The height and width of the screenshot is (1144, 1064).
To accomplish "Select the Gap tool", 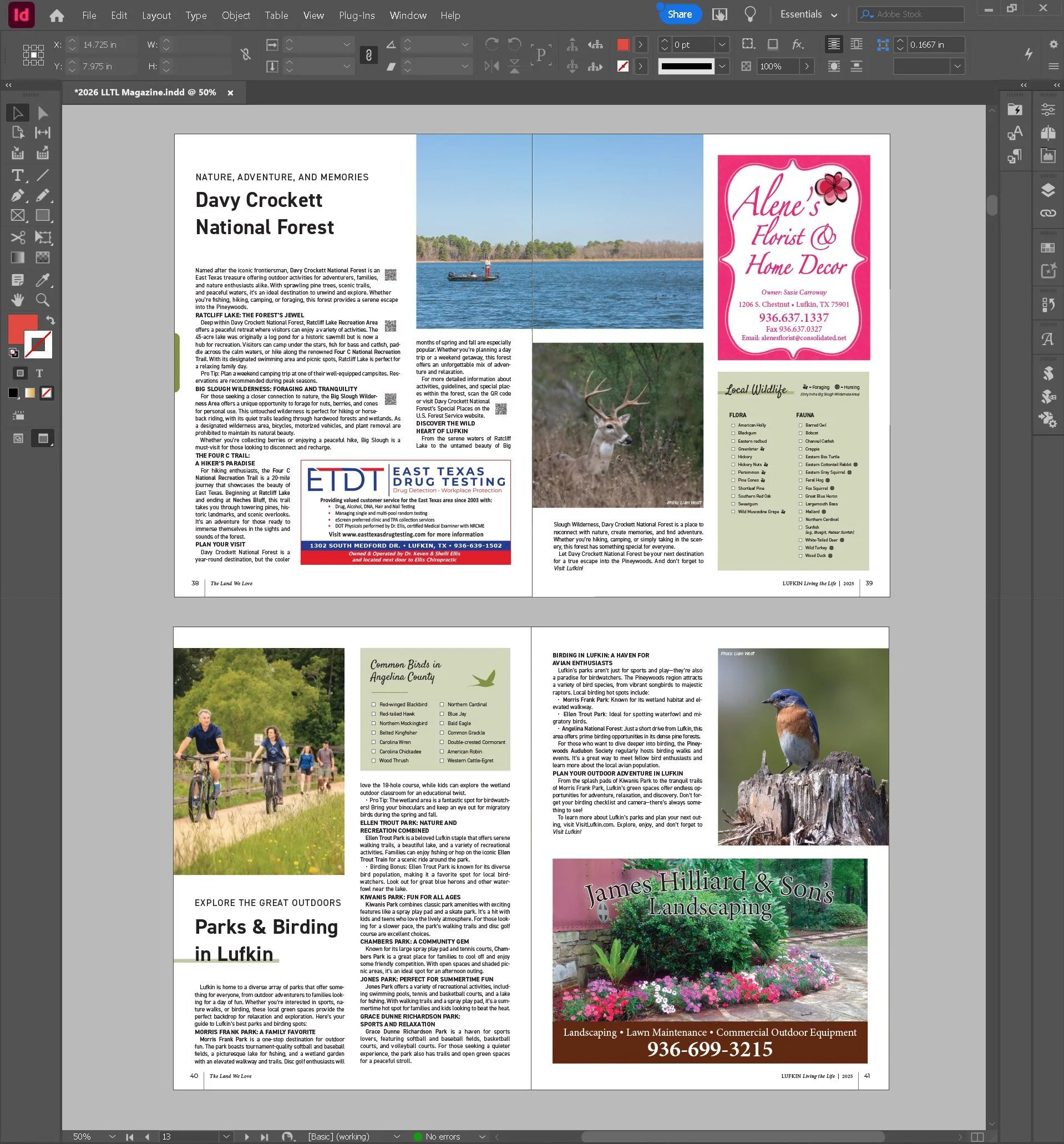I will click(x=43, y=133).
